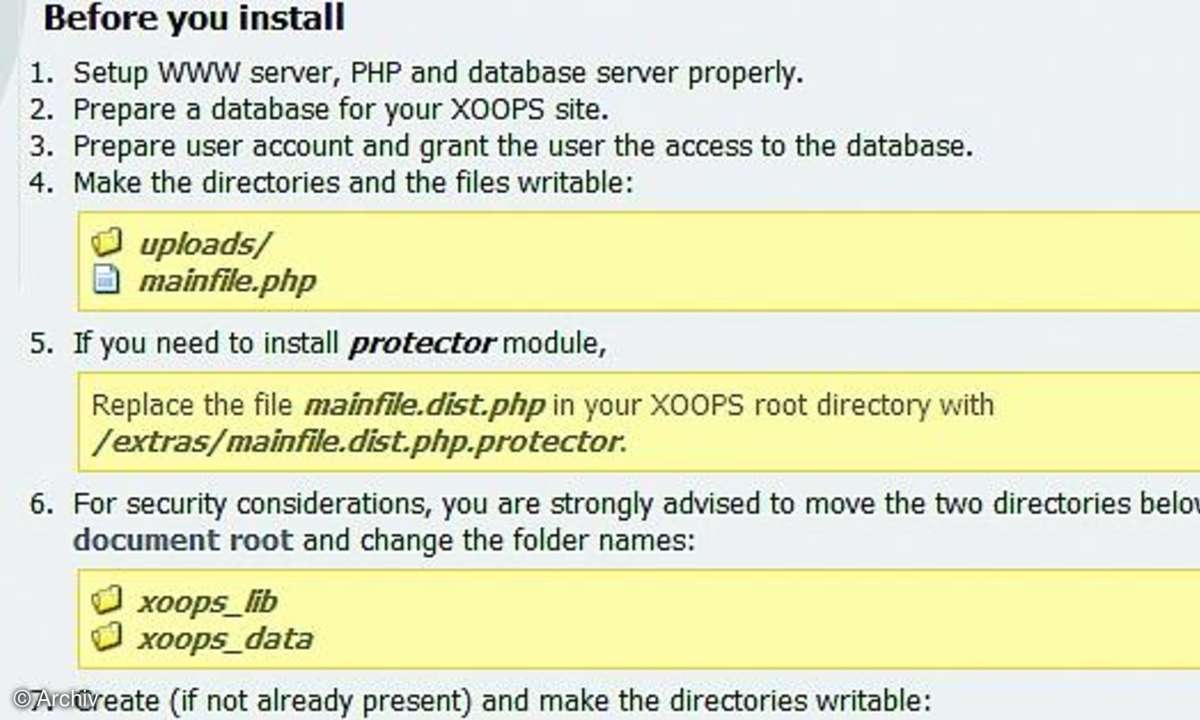Click step 4 'Make the directories' line
The width and height of the screenshot is (1200, 720).
tap(354, 183)
